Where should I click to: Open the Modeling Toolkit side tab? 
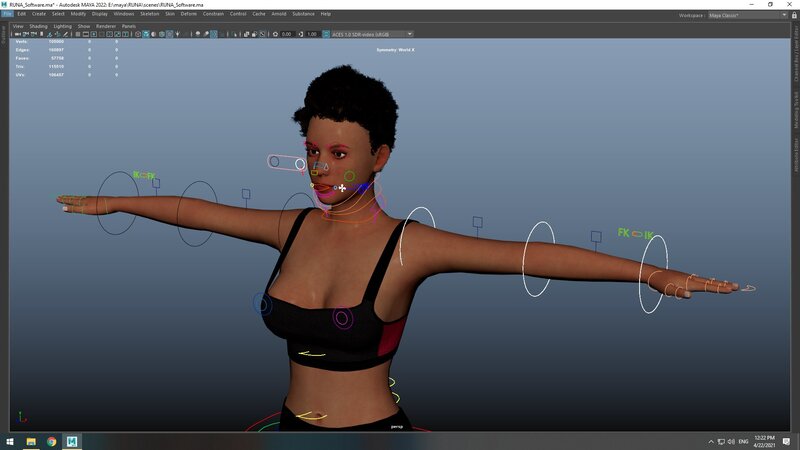tap(796, 105)
